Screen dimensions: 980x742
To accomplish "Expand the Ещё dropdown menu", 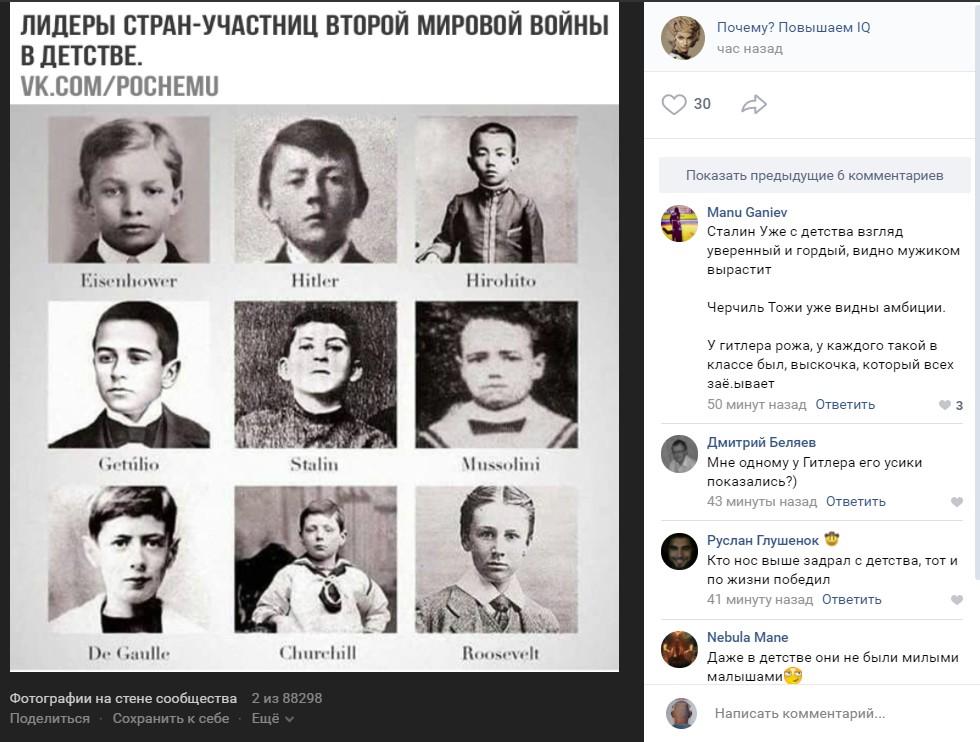I will 272,719.
